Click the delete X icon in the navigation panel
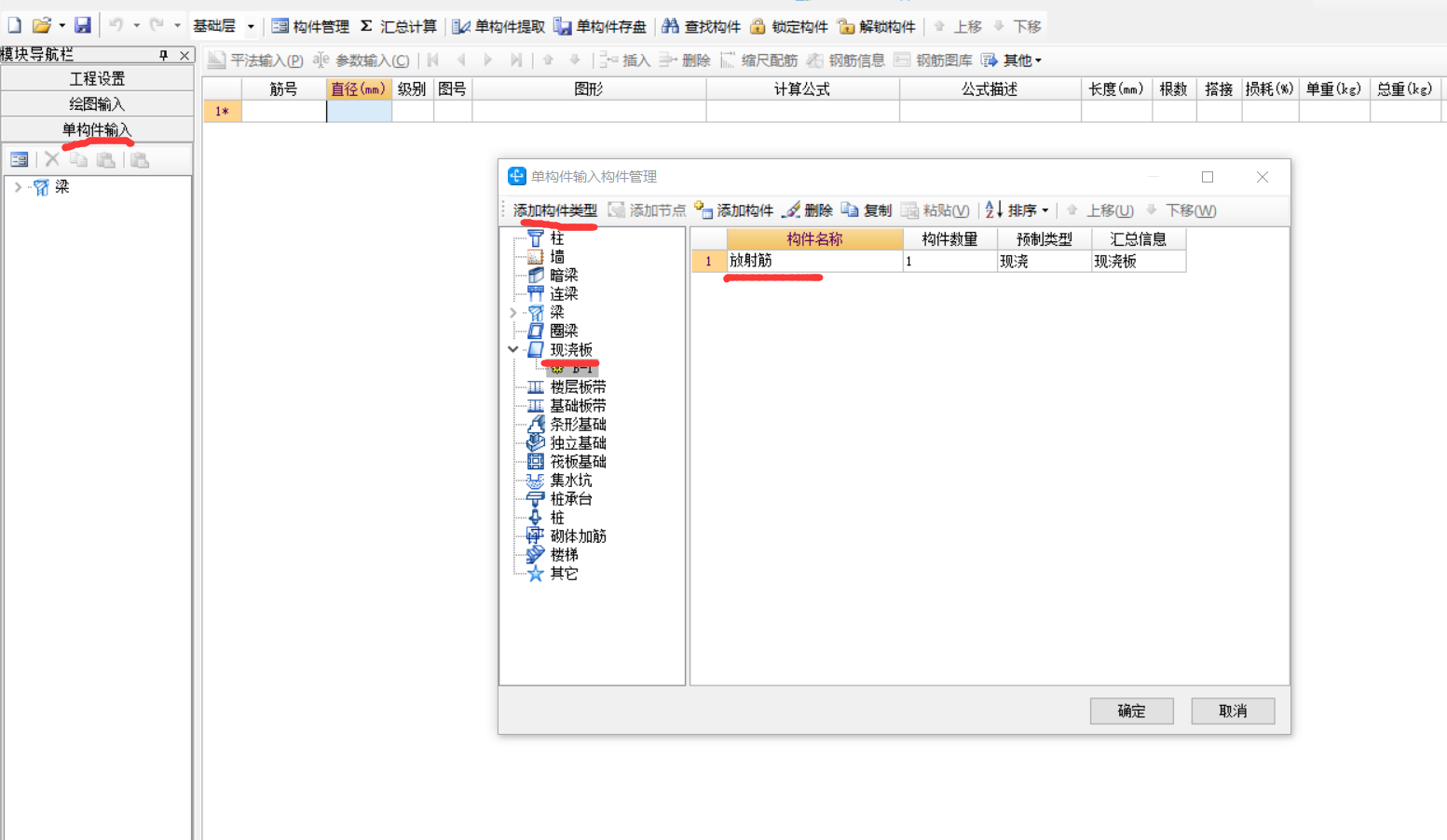 click(x=52, y=160)
